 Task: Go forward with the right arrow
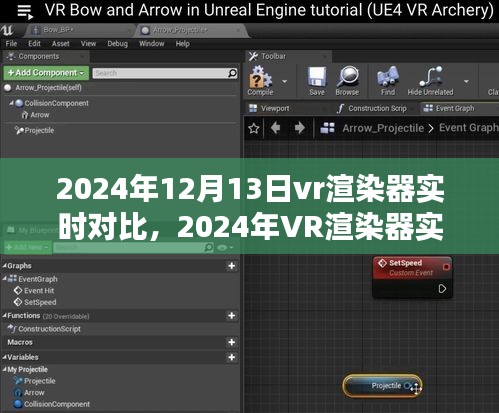pos(299,128)
